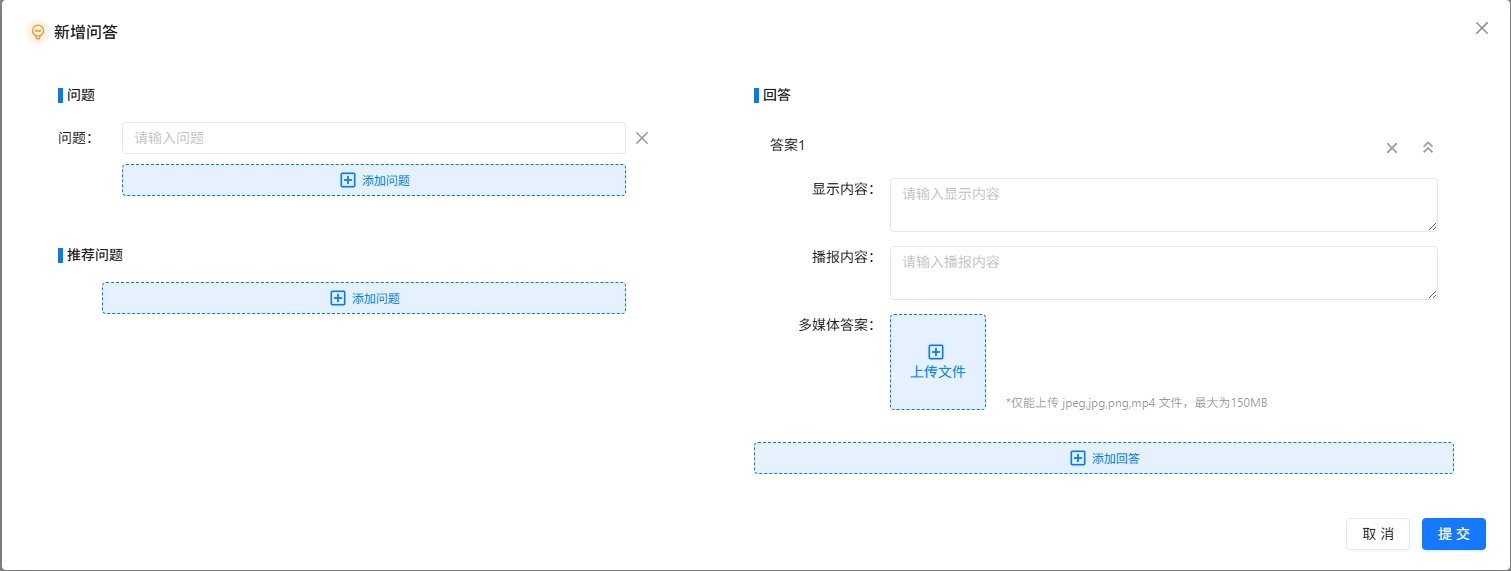
Task: Click the 播报内容 textarea resize handle
Action: point(1432,294)
